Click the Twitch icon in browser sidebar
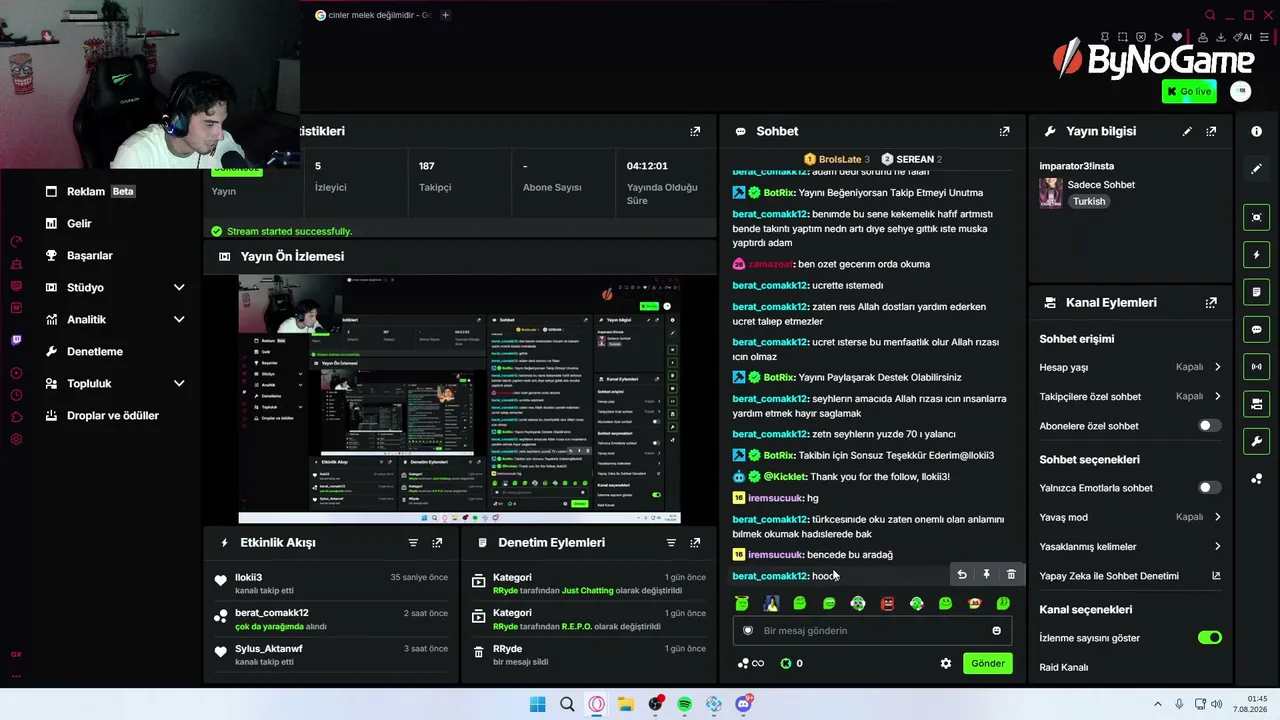1280x720 pixels. pyautogui.click(x=16, y=340)
